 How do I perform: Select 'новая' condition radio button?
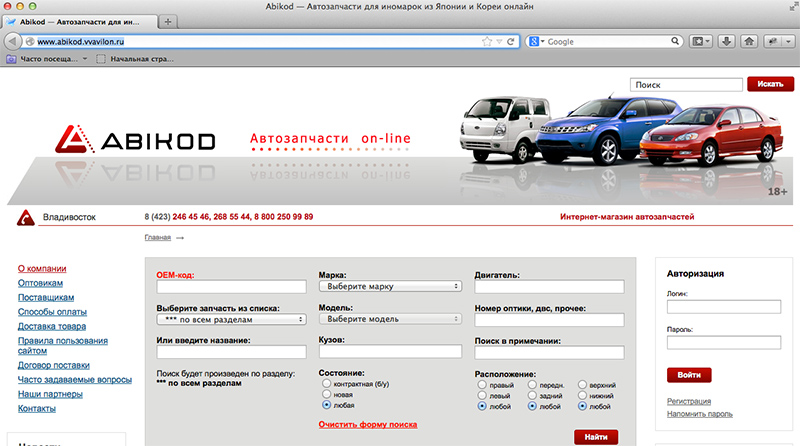325,395
